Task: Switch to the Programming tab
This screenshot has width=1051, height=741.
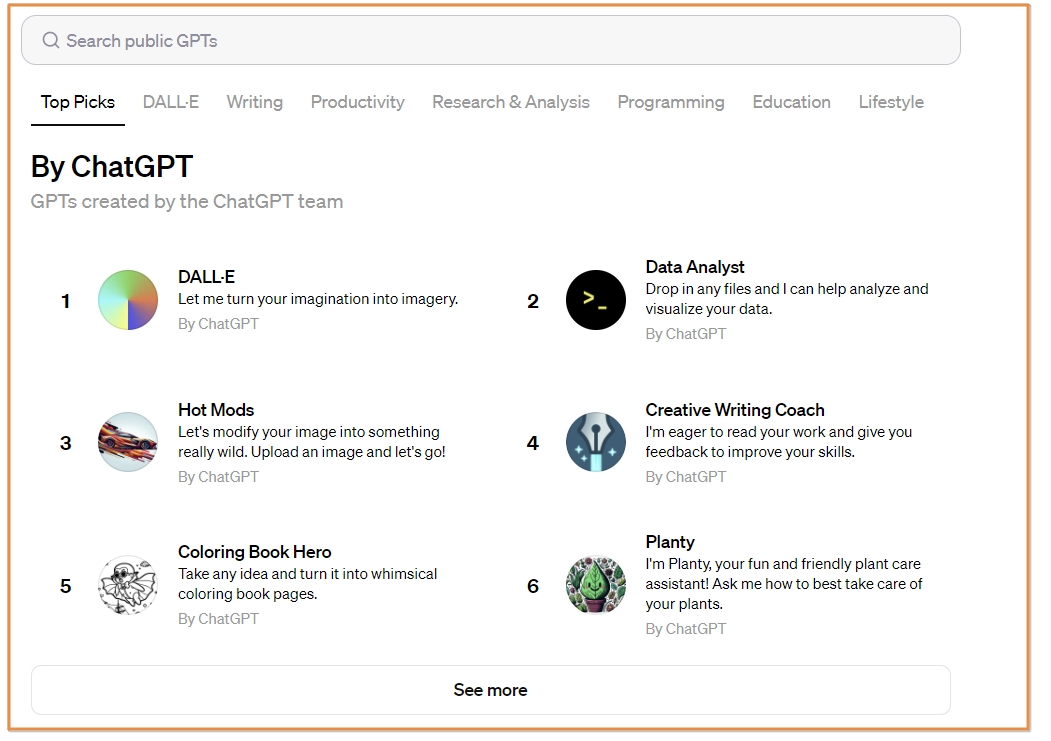Action: point(671,102)
